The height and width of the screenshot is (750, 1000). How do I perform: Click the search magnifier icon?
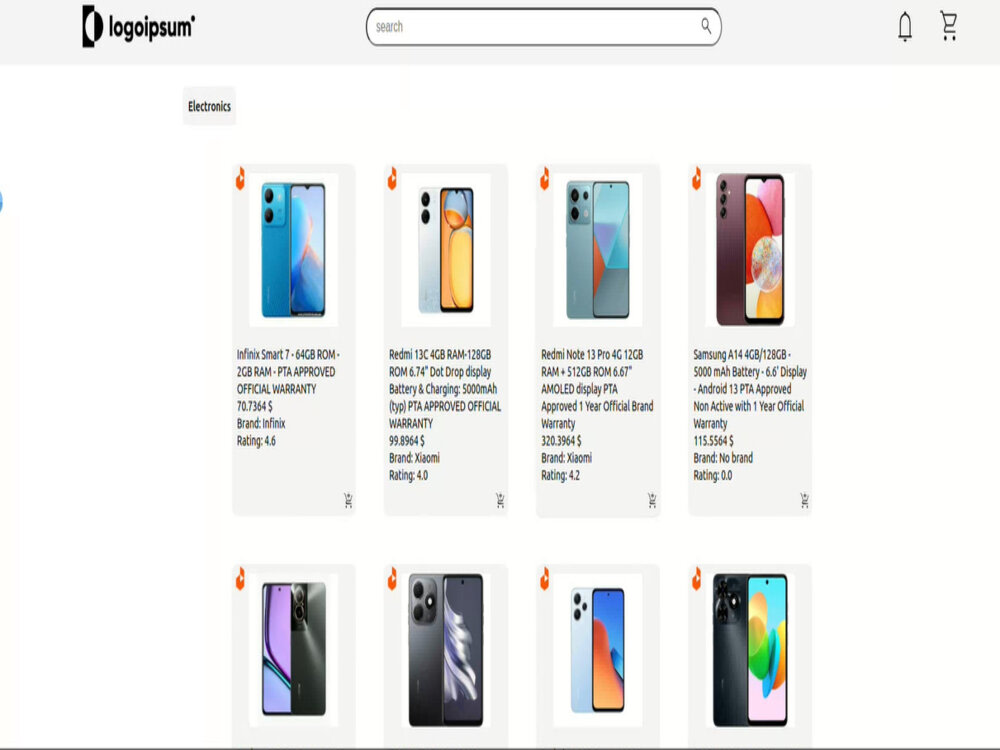pyautogui.click(x=706, y=26)
